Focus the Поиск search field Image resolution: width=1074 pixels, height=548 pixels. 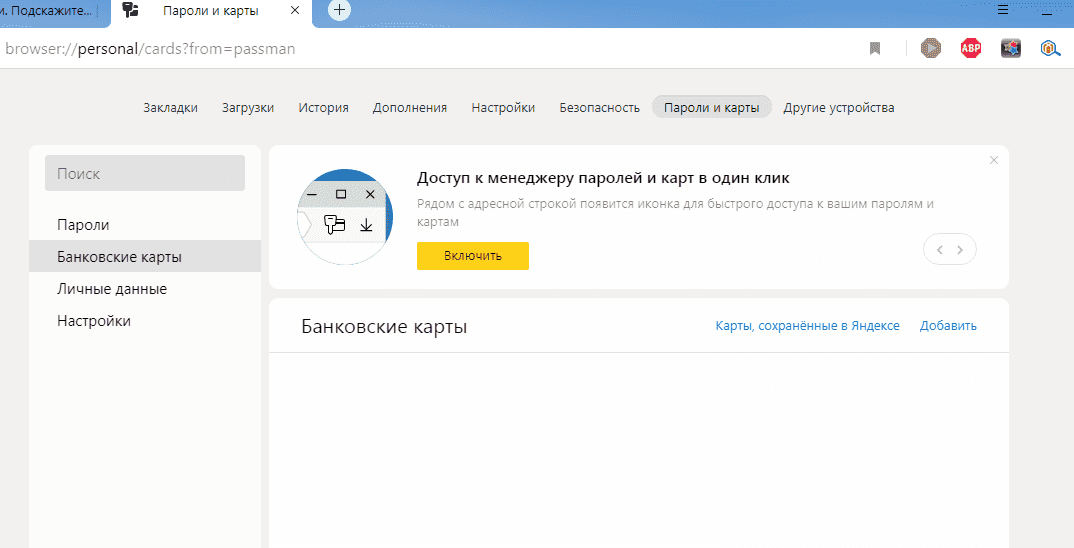[145, 173]
